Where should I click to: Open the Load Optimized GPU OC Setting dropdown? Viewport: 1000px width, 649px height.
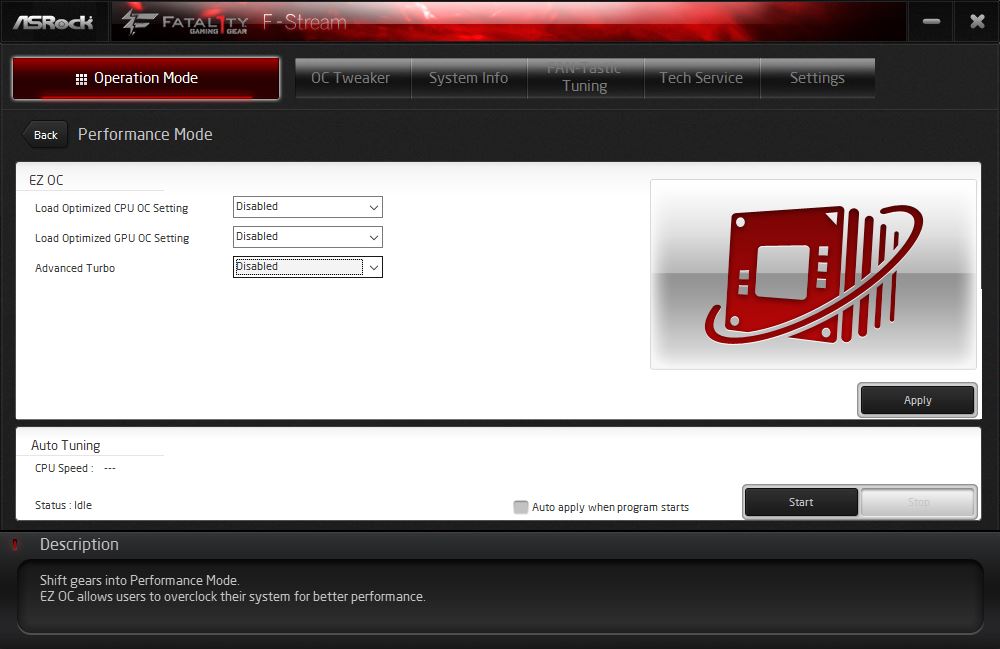pyautogui.click(x=308, y=237)
